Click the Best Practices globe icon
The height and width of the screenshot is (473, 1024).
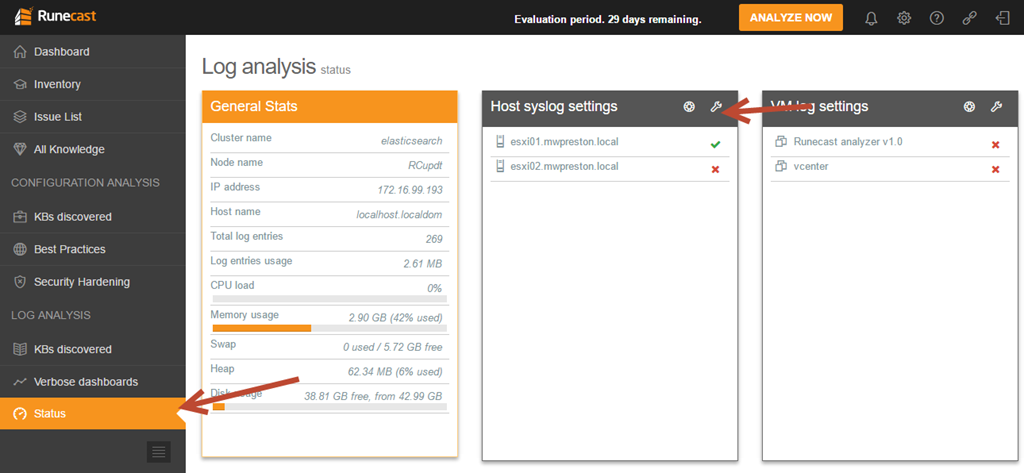click(x=20, y=249)
